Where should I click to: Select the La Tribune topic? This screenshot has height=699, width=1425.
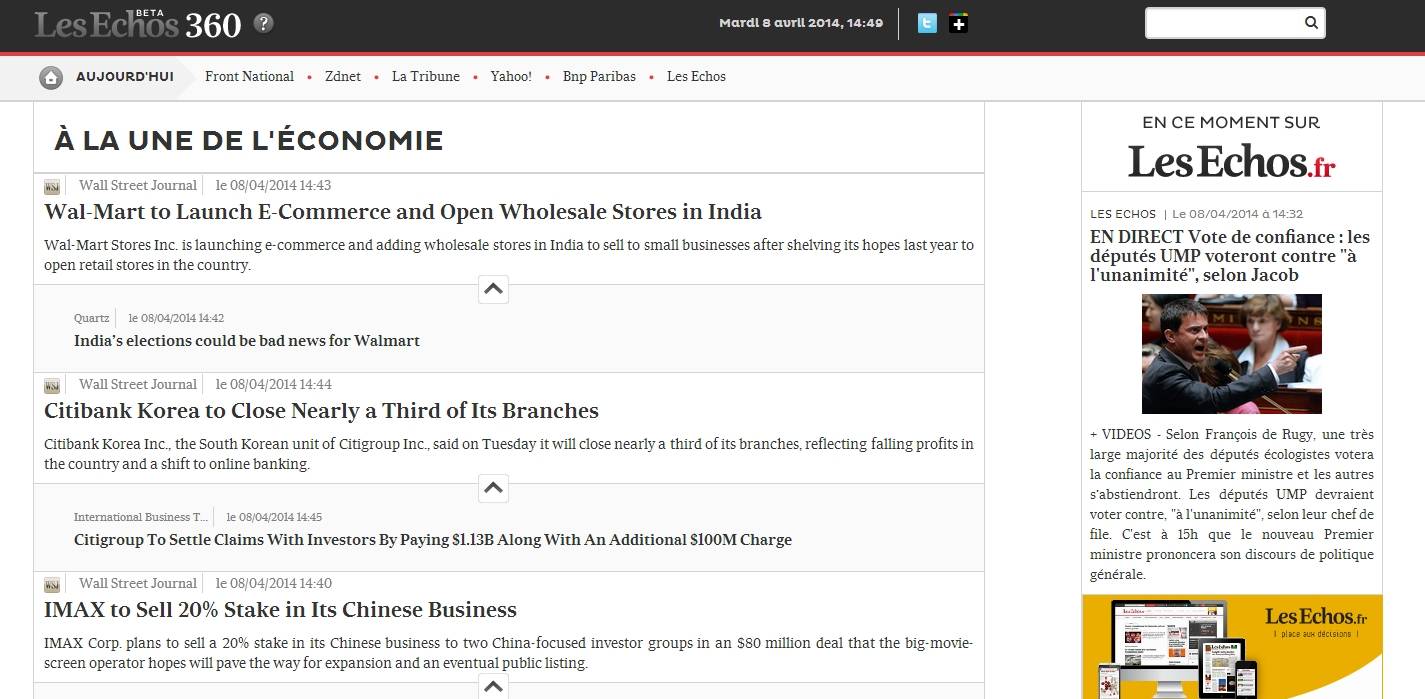pyautogui.click(x=426, y=77)
